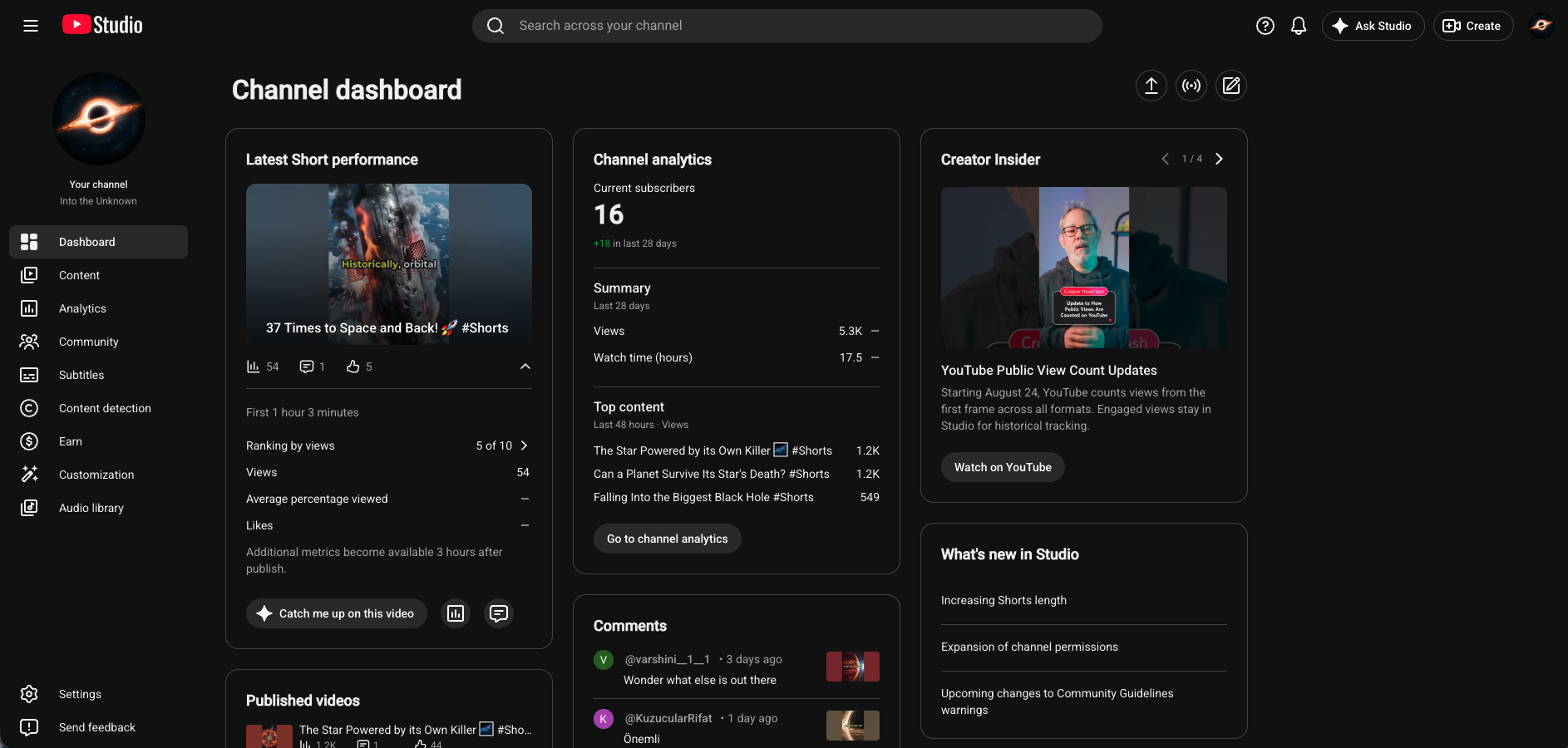
Task: Open Analytics in the sidebar
Action: (x=98, y=308)
